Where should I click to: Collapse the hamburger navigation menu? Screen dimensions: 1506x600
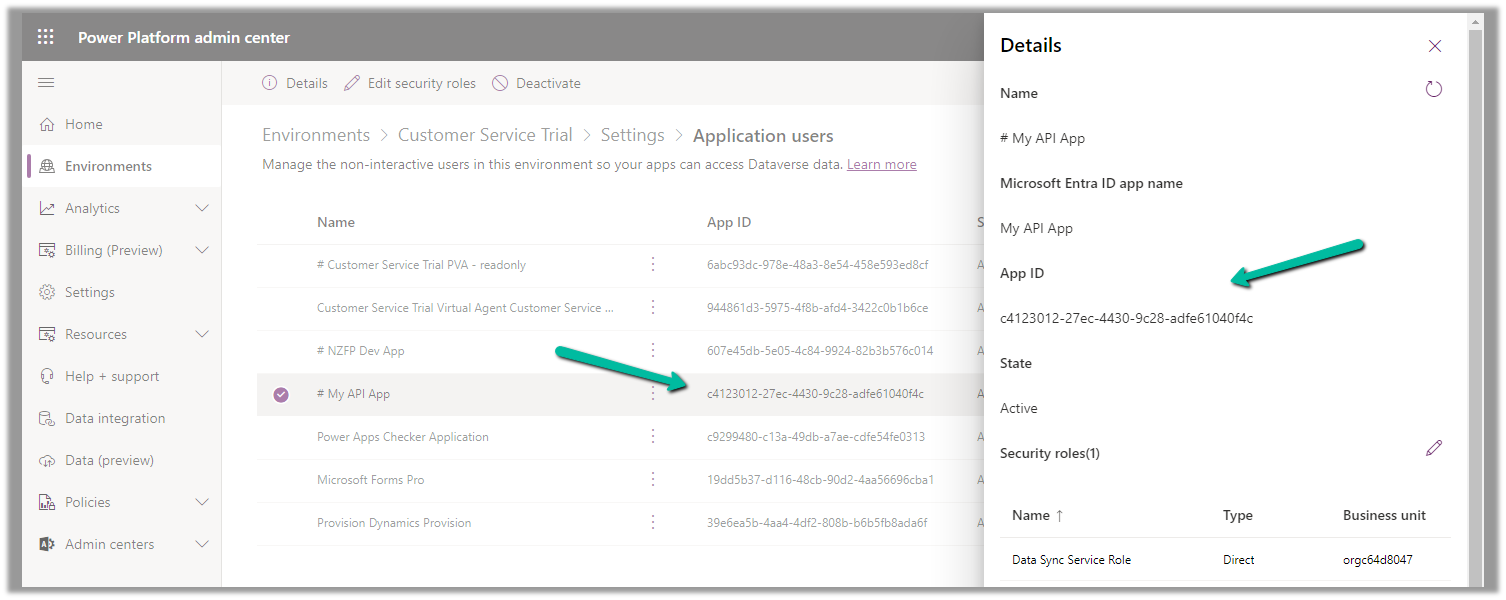pyautogui.click(x=46, y=83)
